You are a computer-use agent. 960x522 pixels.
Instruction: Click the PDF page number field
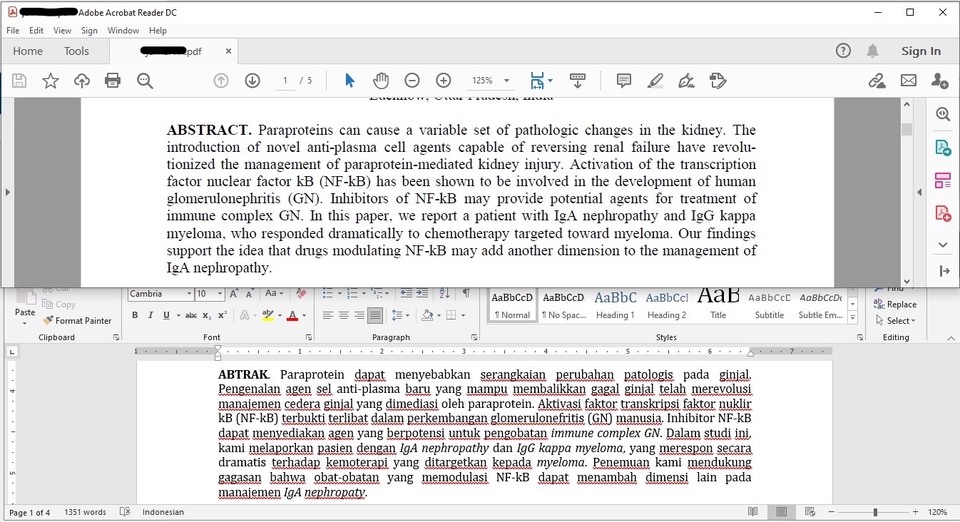pos(285,81)
